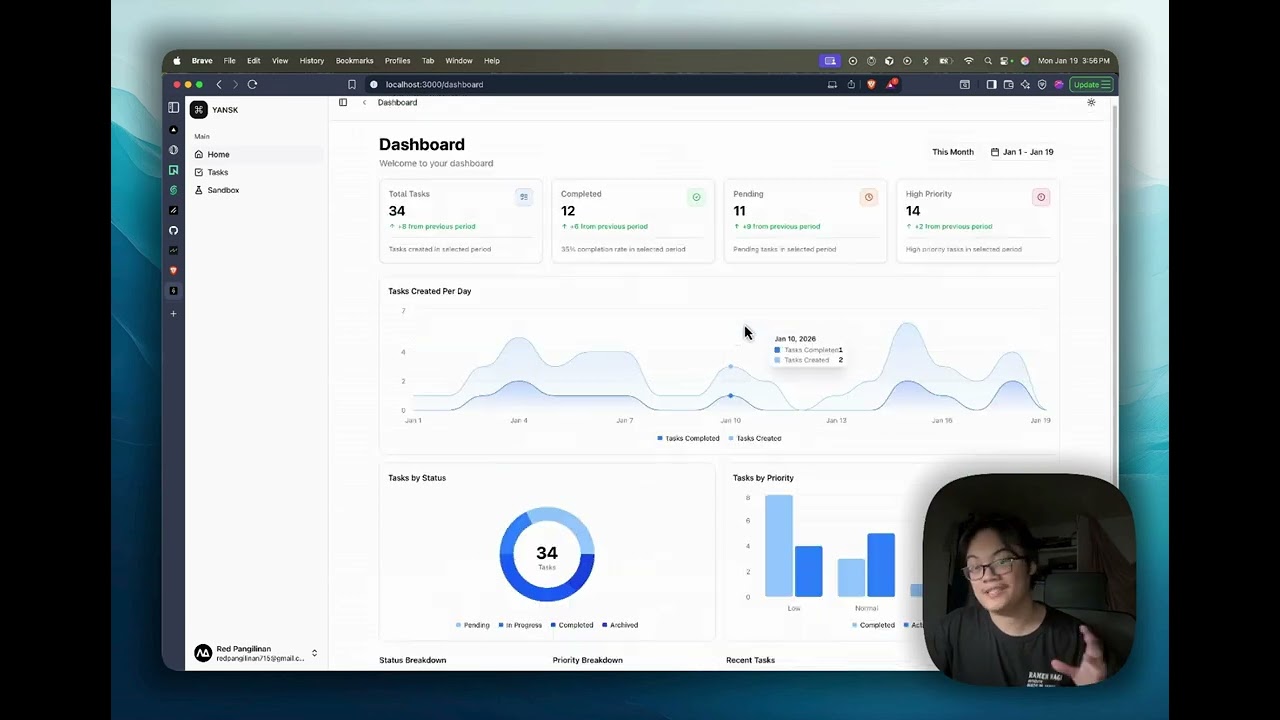Click the Spotlight search icon in menu bar

pos(988,61)
